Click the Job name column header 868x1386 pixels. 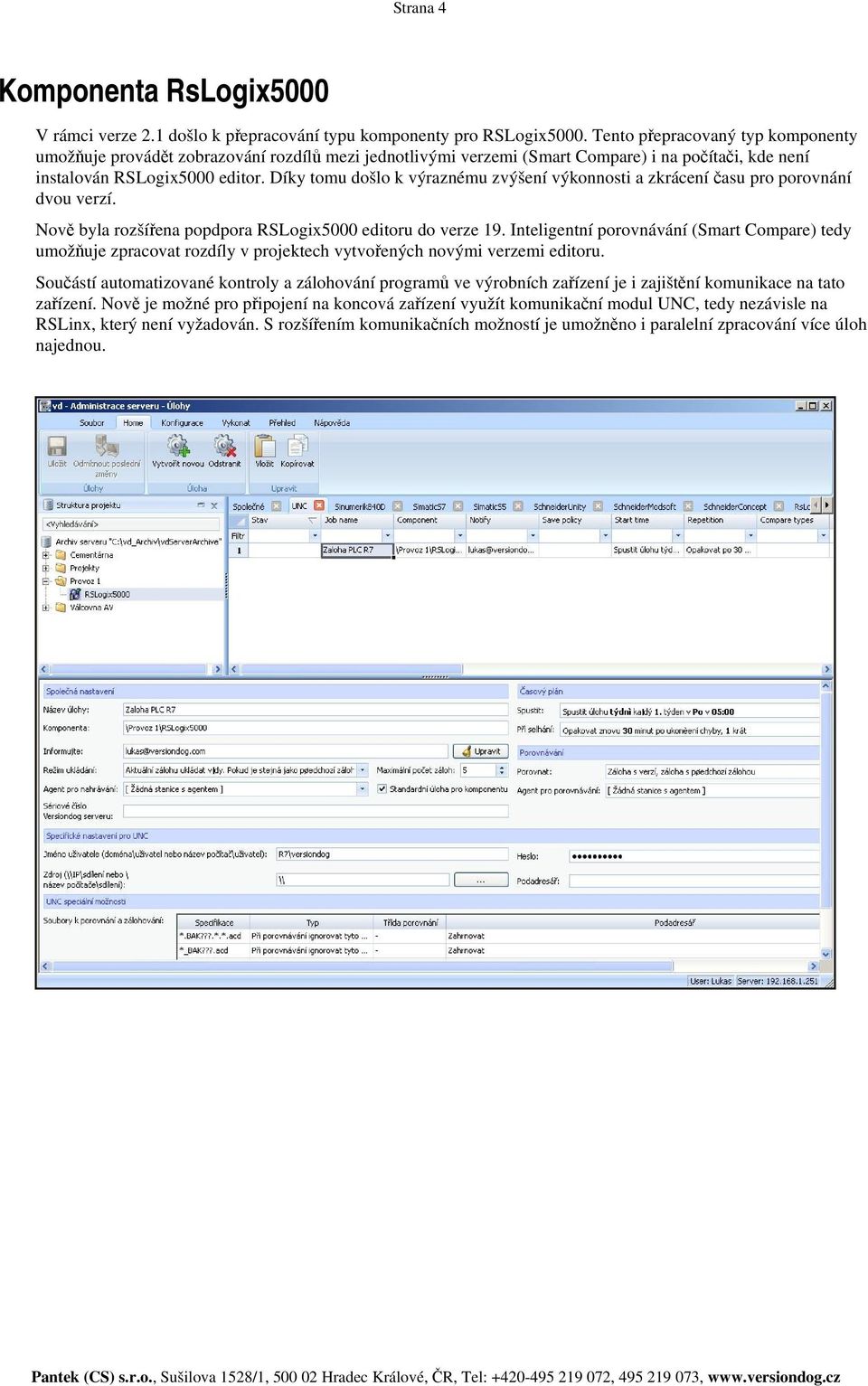coord(357,520)
